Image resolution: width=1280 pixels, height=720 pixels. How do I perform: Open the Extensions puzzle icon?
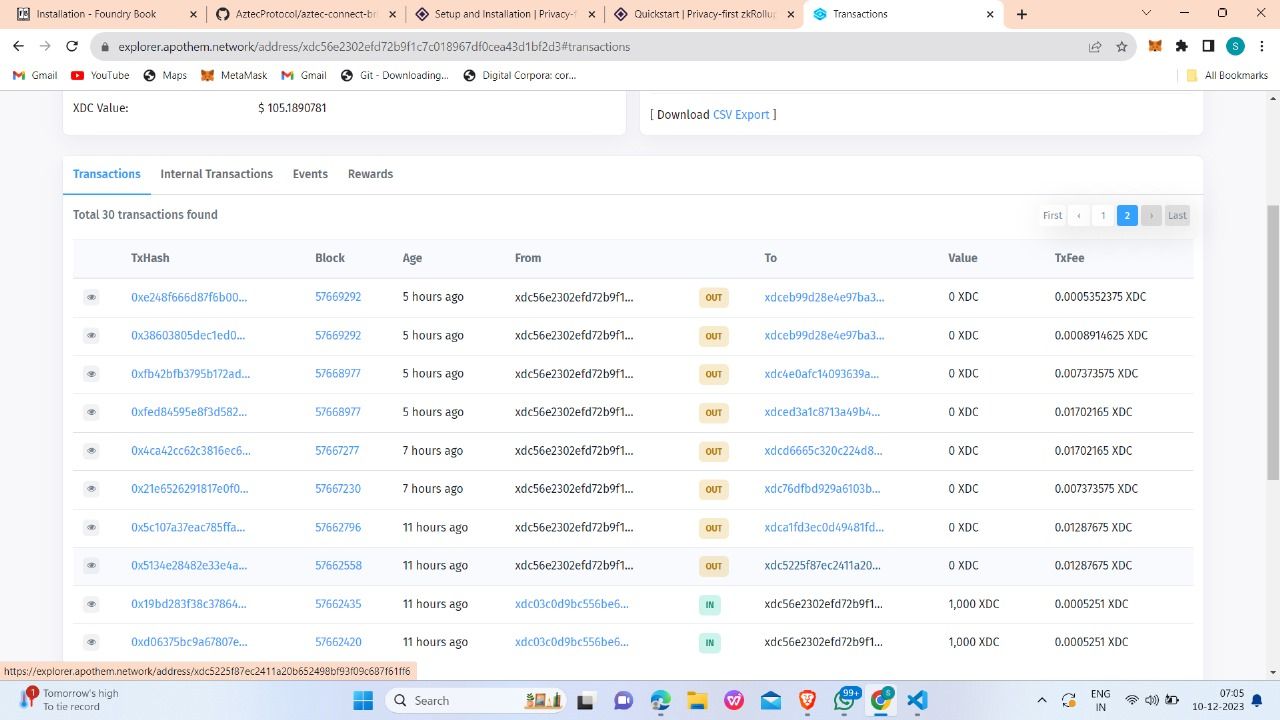click(x=1182, y=46)
